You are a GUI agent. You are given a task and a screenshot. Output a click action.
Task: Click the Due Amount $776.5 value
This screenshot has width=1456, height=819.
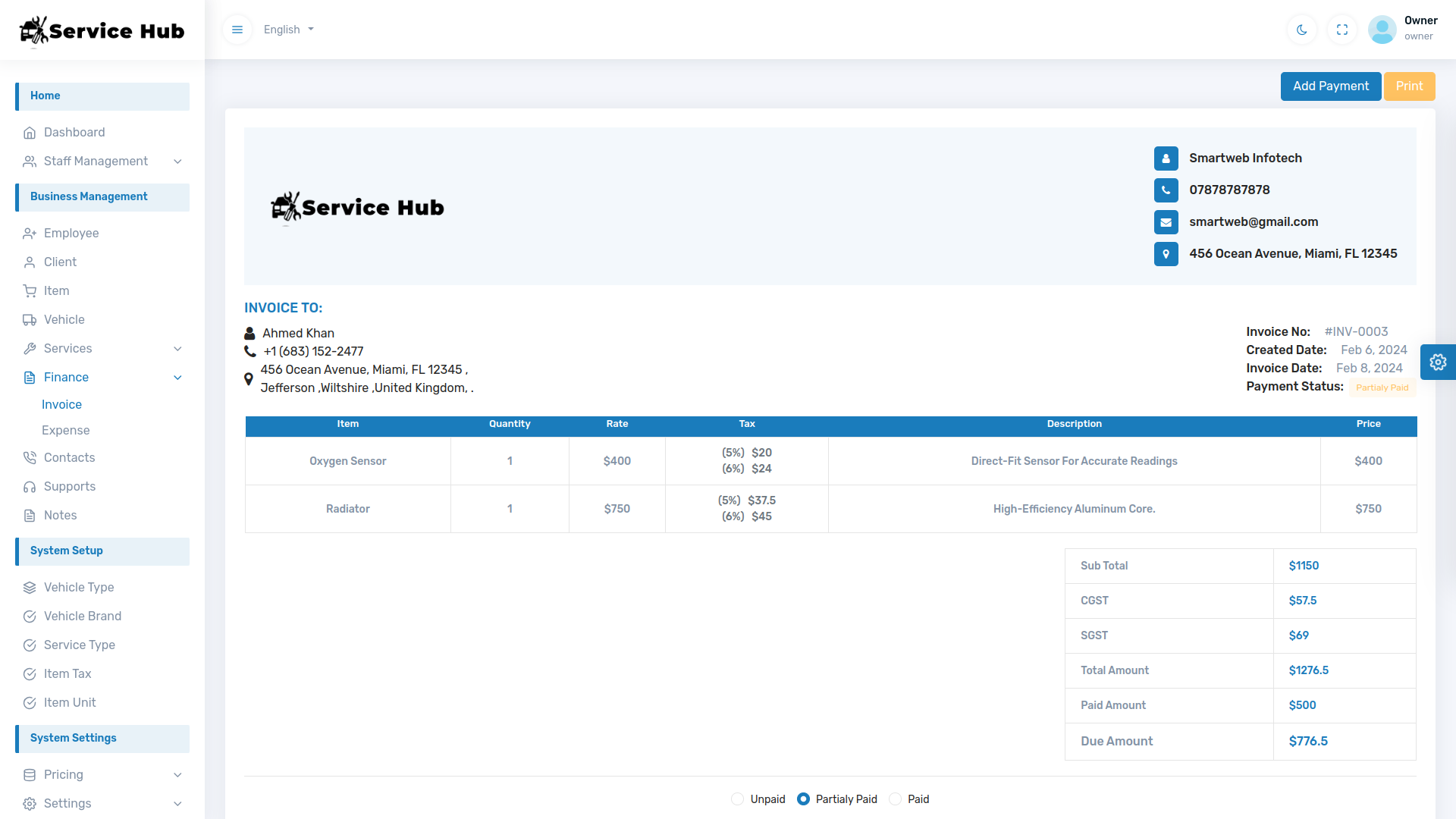(1308, 742)
